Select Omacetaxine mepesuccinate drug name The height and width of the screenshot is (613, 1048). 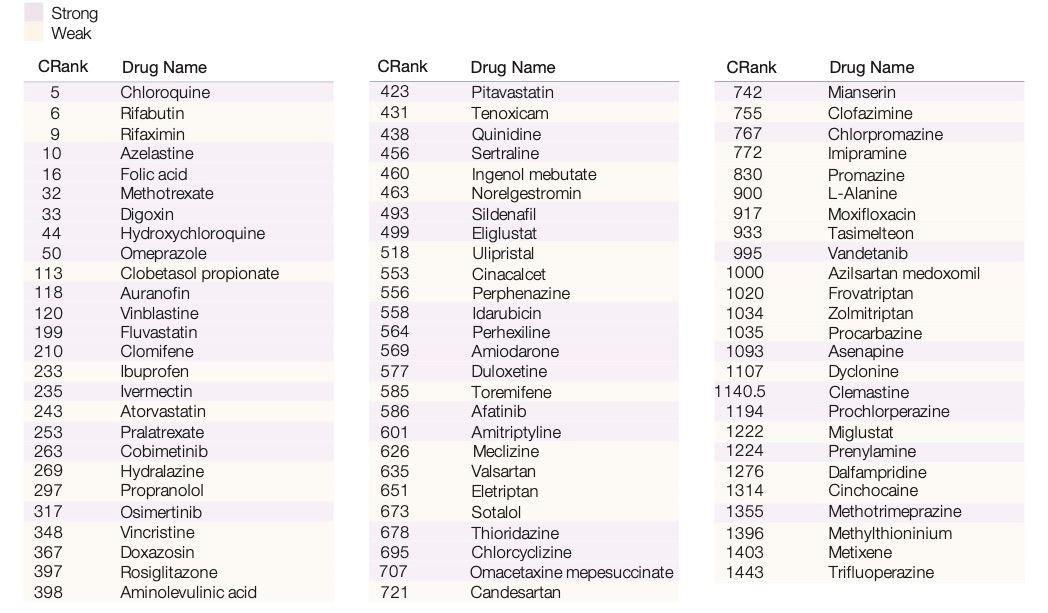pyautogui.click(x=571, y=572)
